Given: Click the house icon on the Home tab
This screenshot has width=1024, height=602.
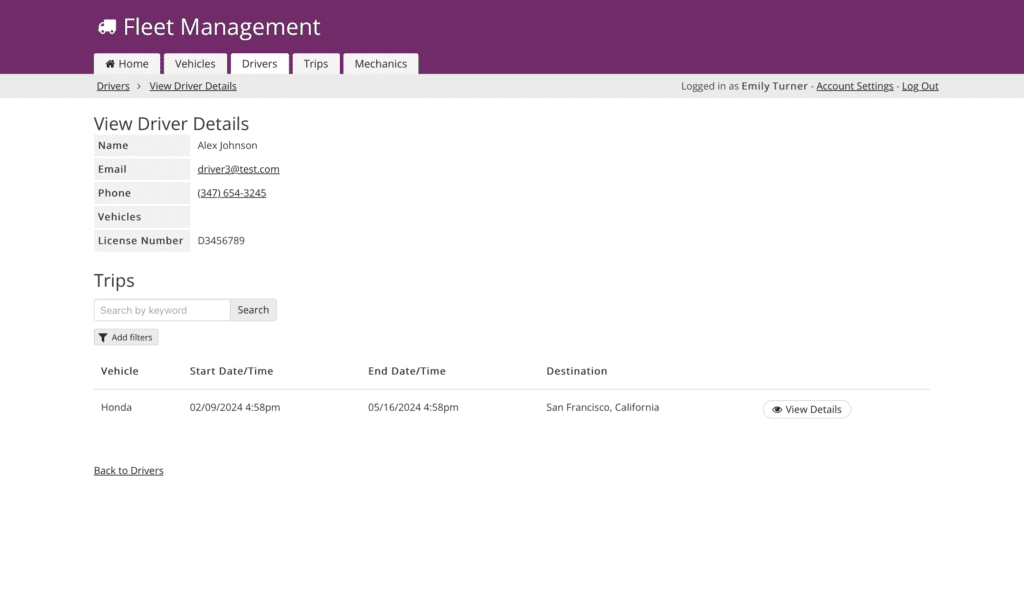Looking at the screenshot, I should click(x=110, y=64).
